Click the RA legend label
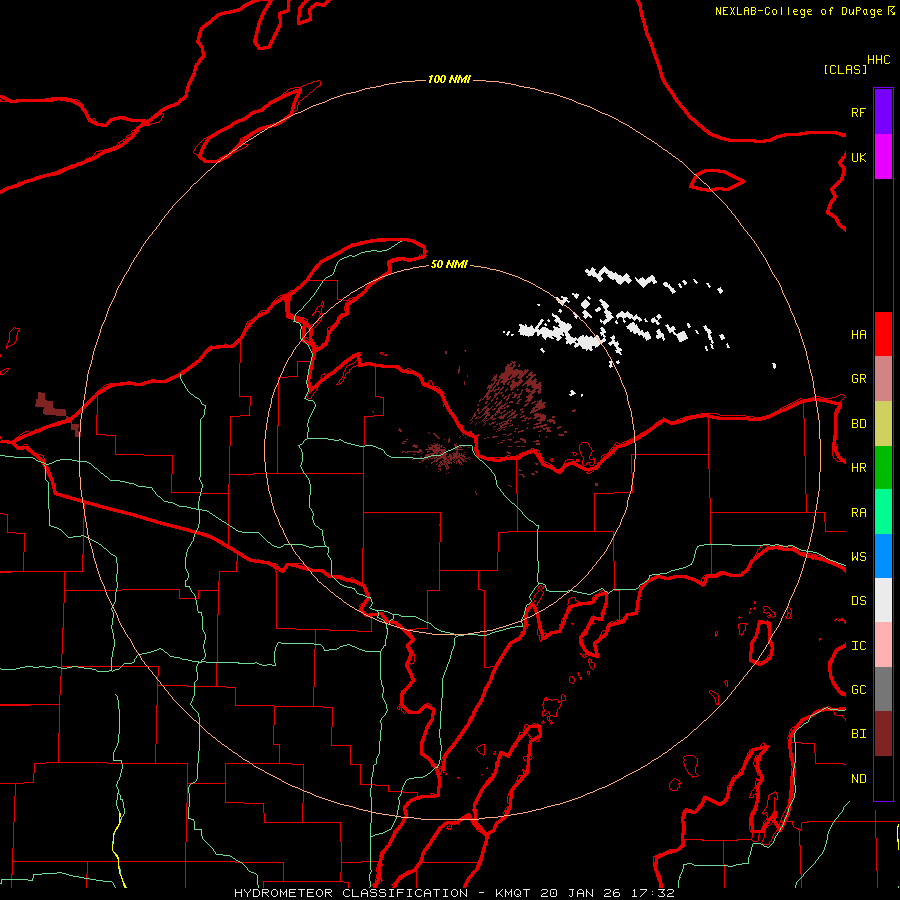 tap(858, 513)
